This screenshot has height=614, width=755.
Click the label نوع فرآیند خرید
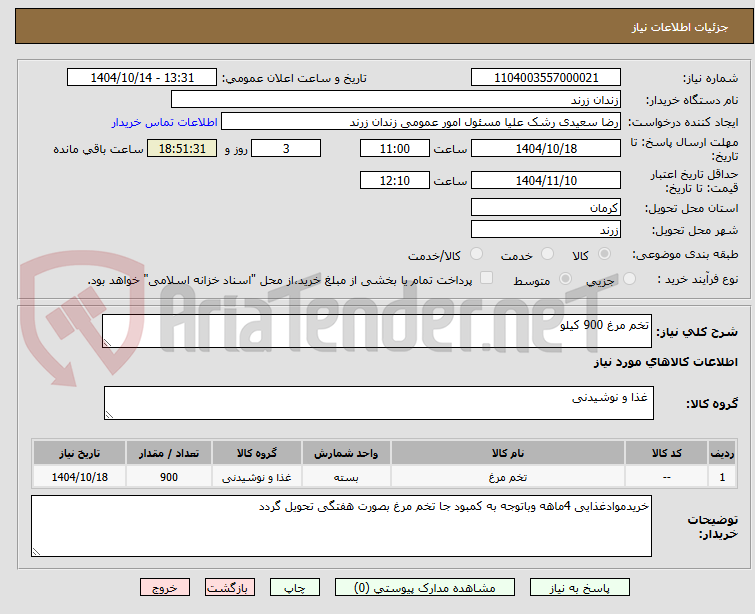coord(698,279)
